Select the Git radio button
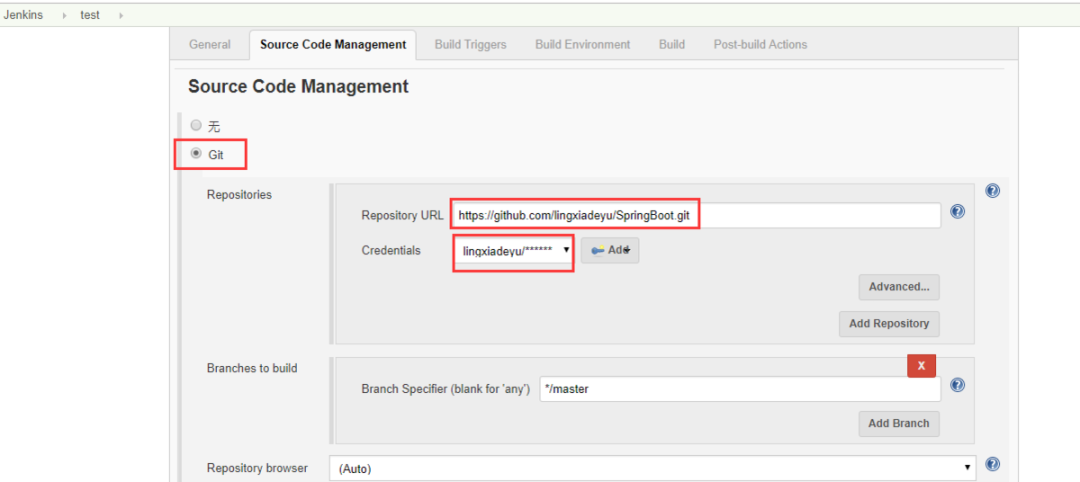The width and height of the screenshot is (1080, 482). [196, 154]
